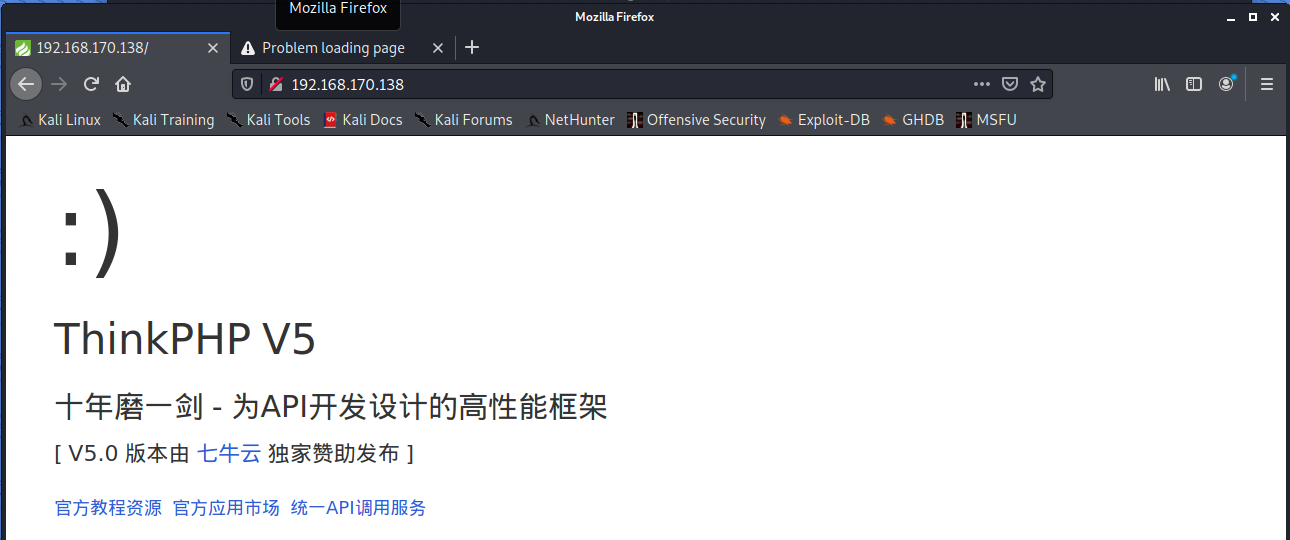Viewport: 1290px width, 540px height.
Task: Click the smiley face text
Action: click(x=90, y=234)
